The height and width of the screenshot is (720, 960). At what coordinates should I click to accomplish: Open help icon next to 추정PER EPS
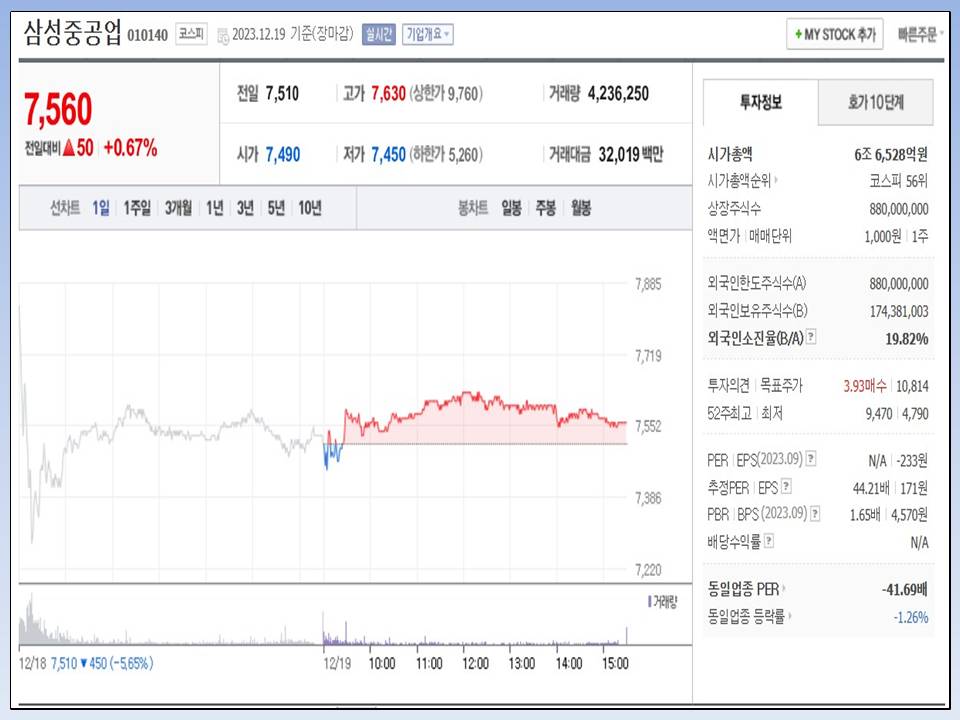(787, 487)
